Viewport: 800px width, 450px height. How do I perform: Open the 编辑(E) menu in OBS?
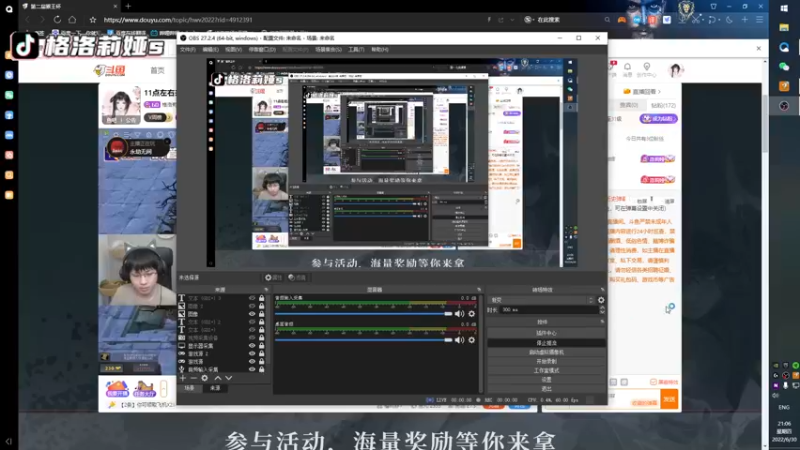(x=210, y=49)
